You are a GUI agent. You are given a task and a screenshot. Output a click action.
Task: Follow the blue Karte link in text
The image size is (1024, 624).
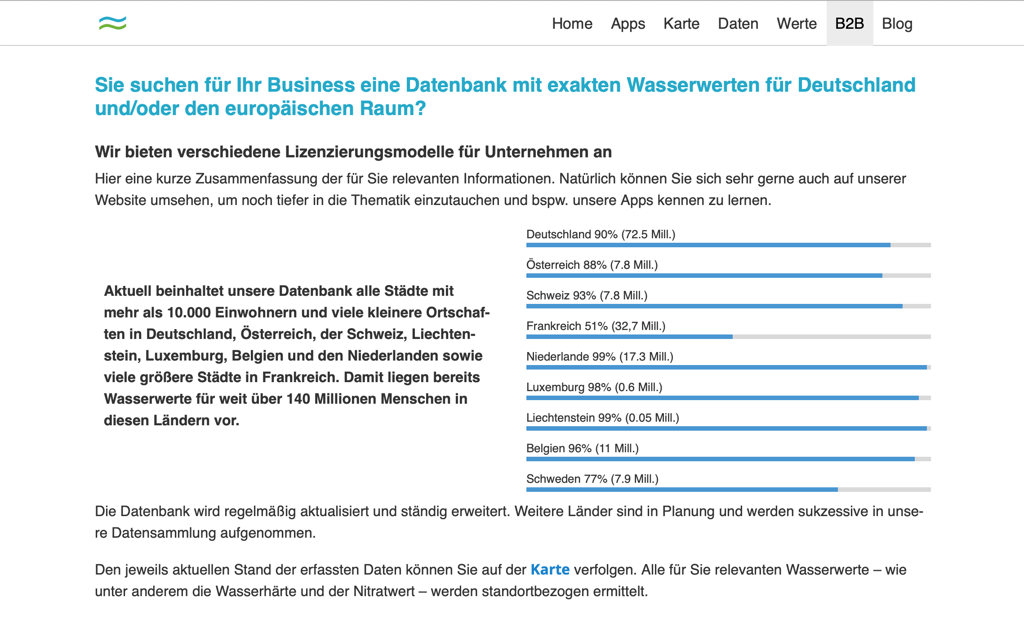550,570
